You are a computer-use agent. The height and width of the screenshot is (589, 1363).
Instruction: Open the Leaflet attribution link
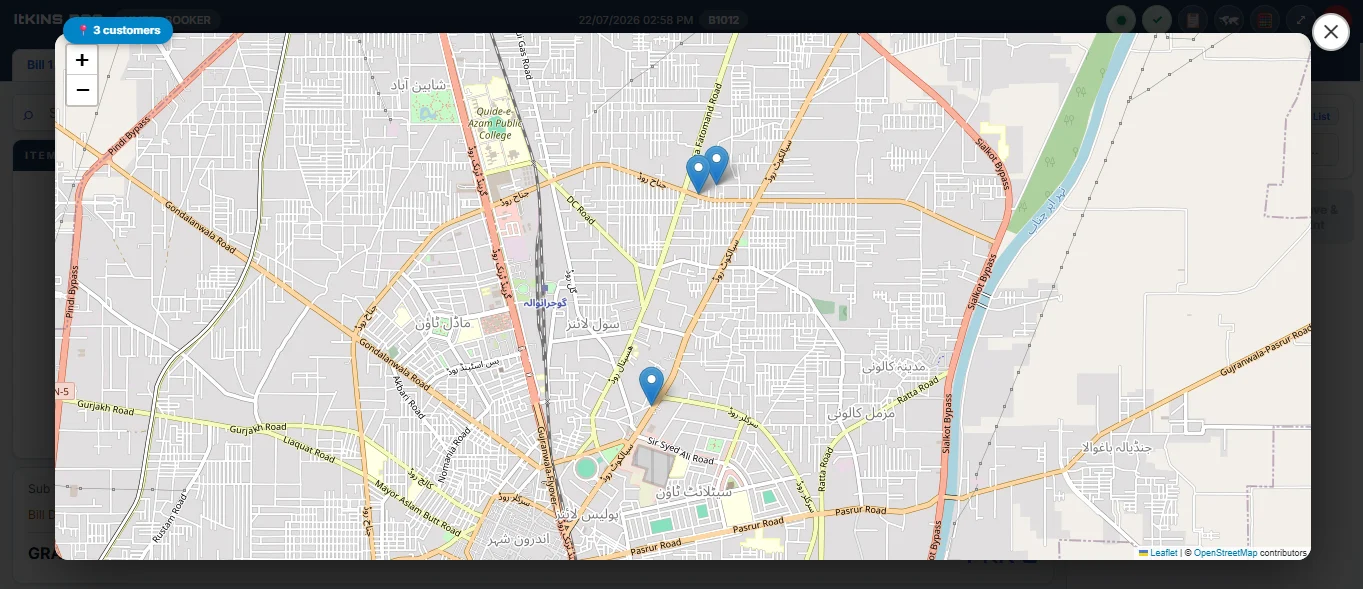pyautogui.click(x=1158, y=553)
